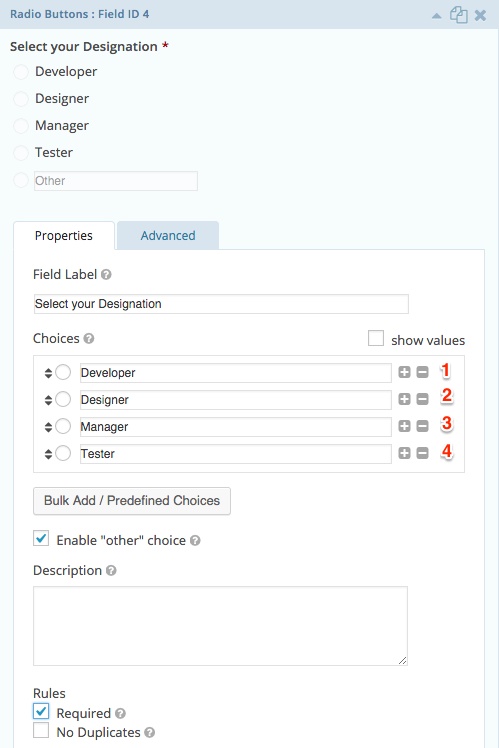
Task: Set Manager as default via its radio button
Action: pos(63,426)
